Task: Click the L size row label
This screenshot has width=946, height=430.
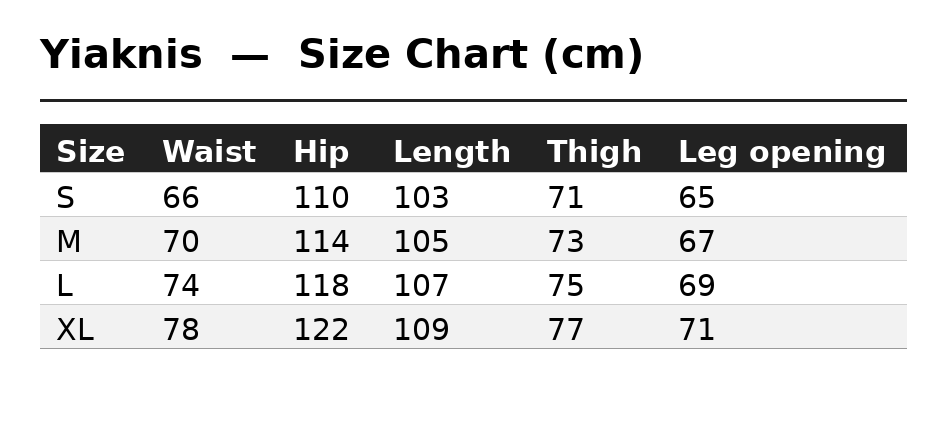Action: [x=64, y=286]
